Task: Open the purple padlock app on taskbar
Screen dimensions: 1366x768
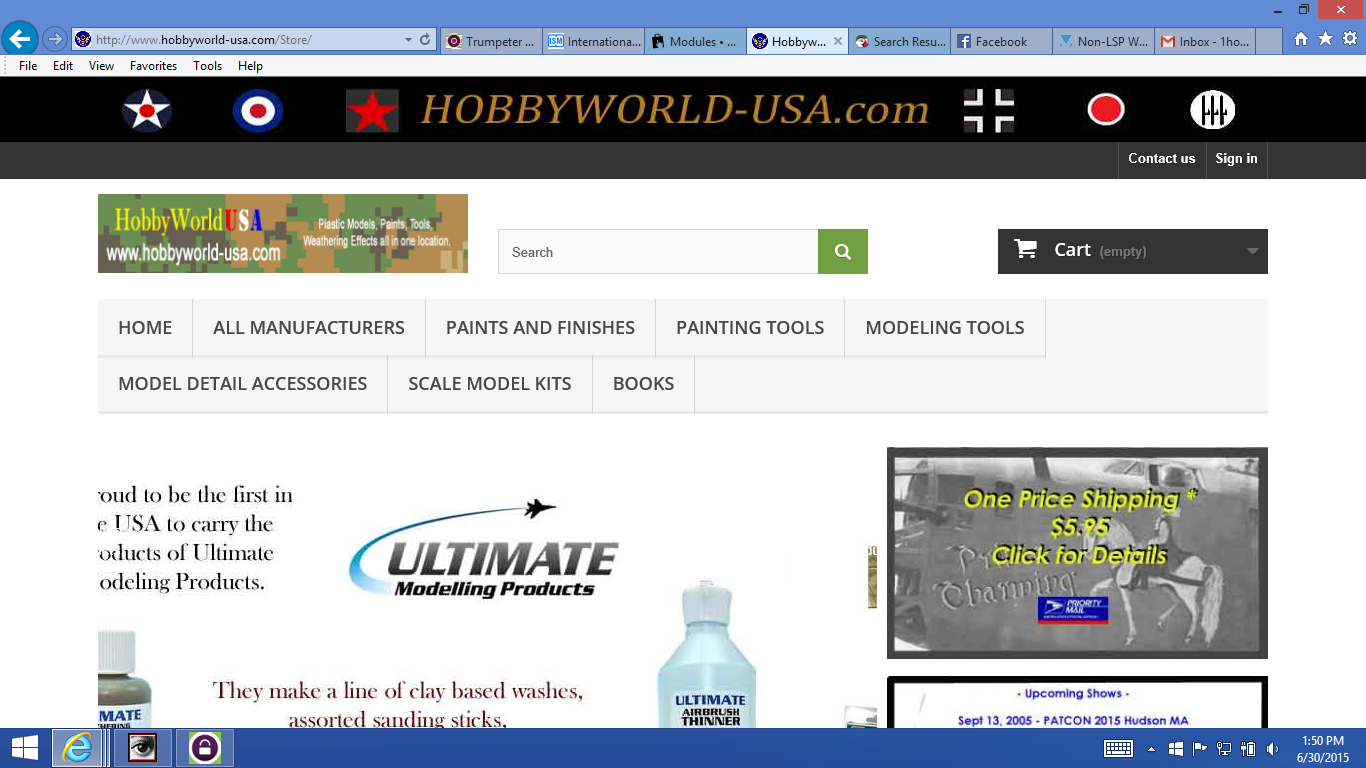Action: (205, 748)
